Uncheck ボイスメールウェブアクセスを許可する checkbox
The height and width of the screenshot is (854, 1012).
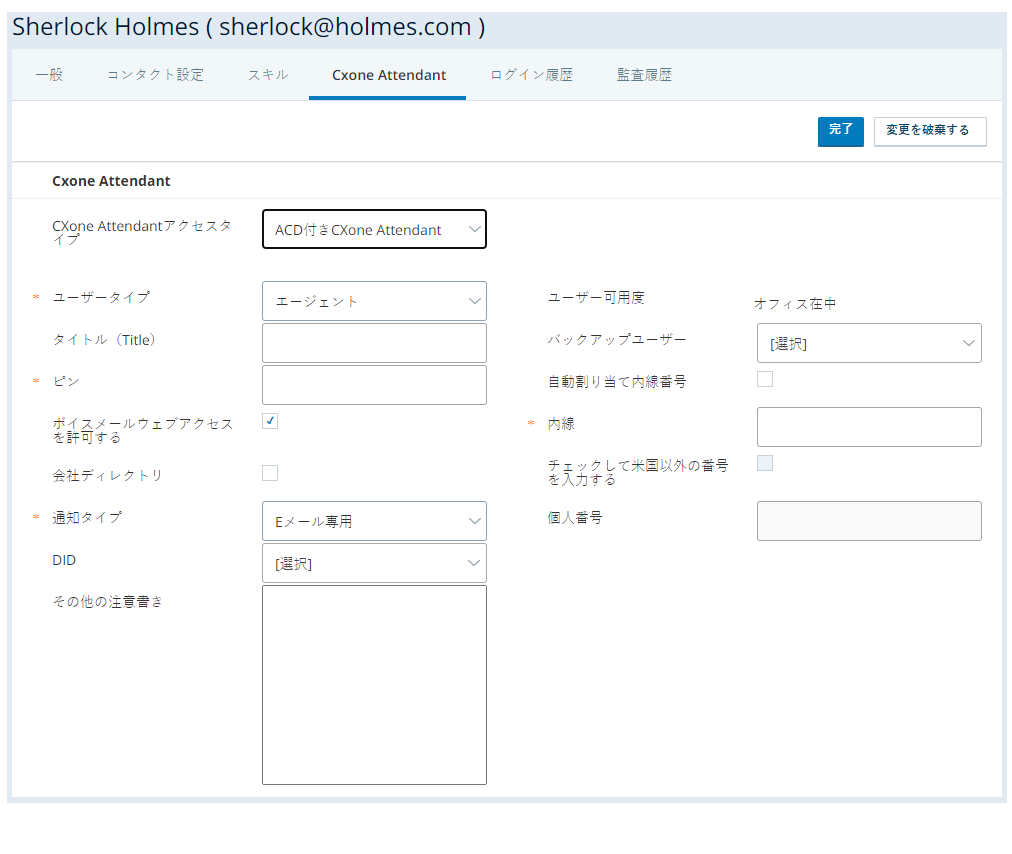(x=270, y=421)
